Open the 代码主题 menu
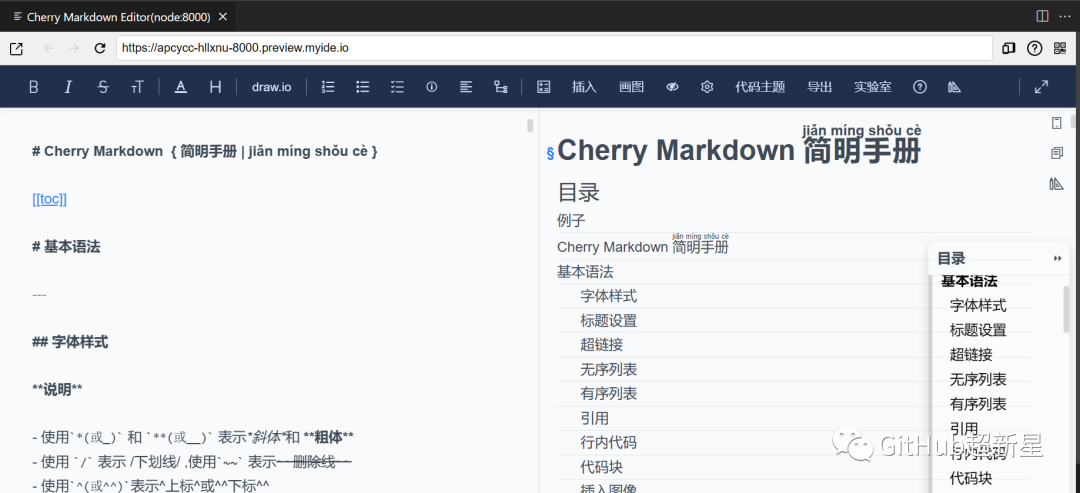 pyautogui.click(x=760, y=87)
